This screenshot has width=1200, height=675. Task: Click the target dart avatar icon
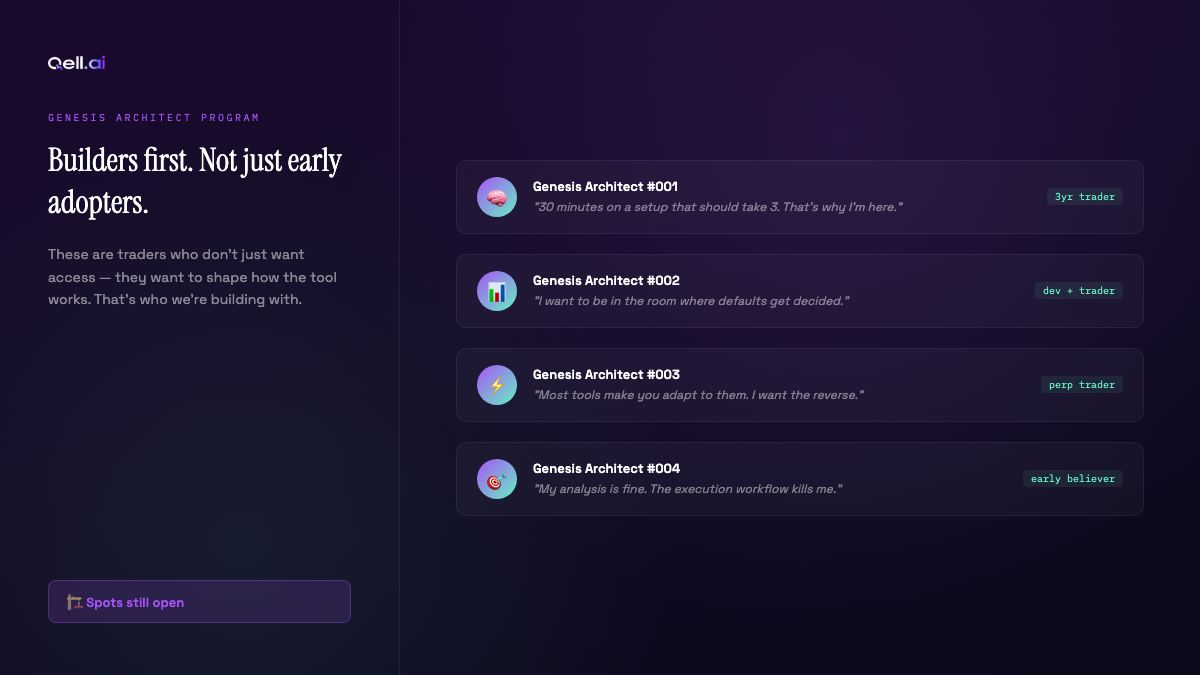[497, 479]
